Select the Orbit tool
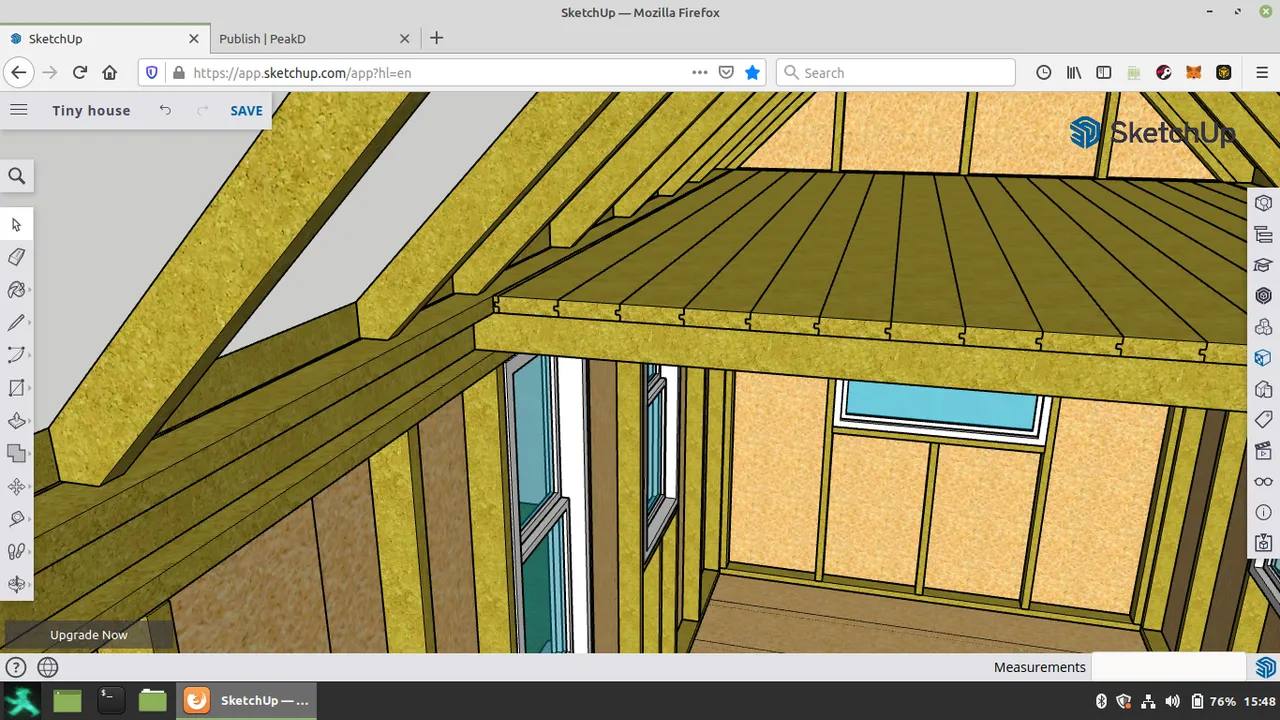 [x=16, y=584]
